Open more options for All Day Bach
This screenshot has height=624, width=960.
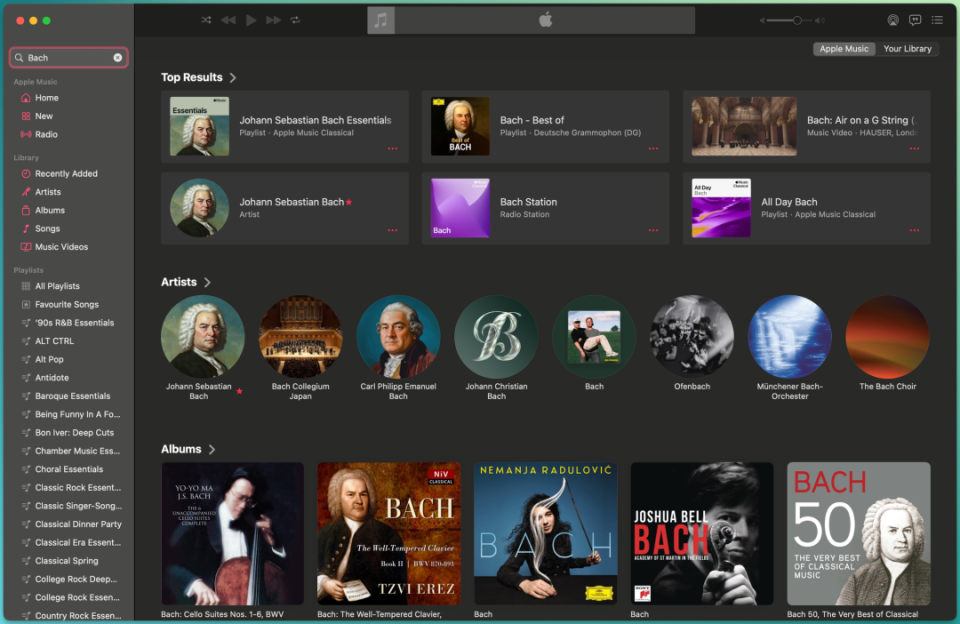[x=914, y=230]
